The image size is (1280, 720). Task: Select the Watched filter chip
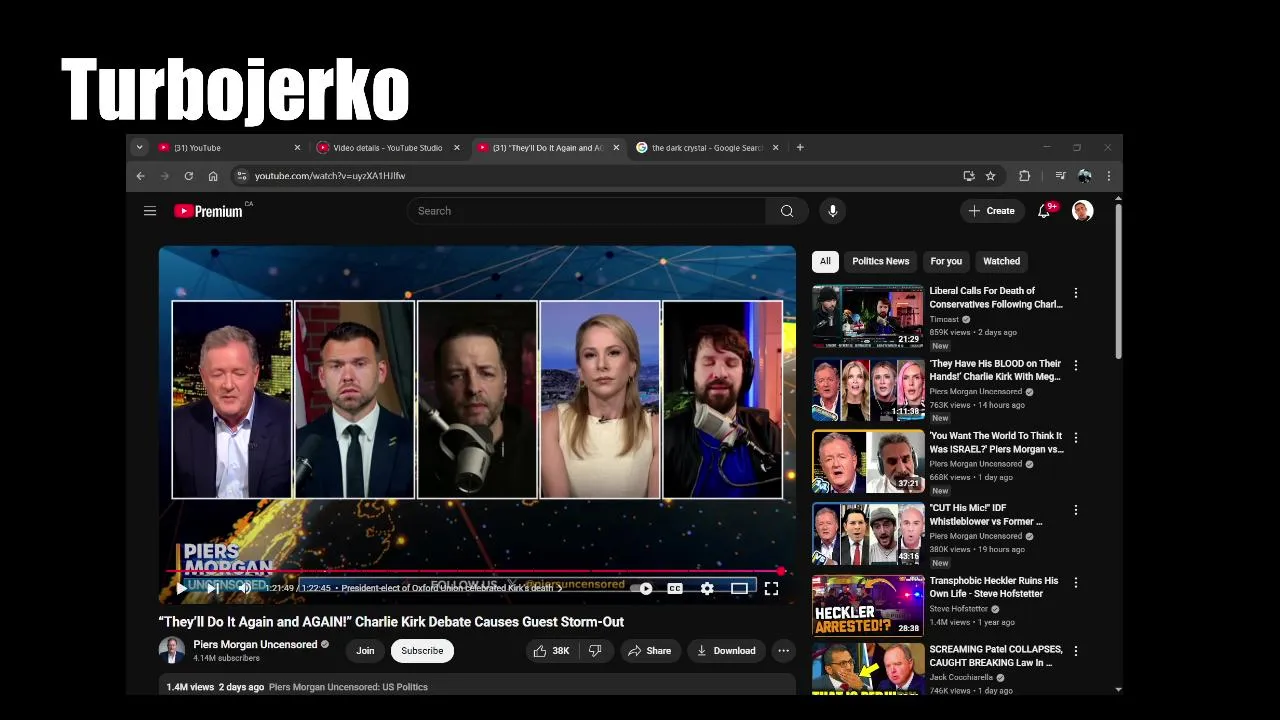[x=1001, y=261]
